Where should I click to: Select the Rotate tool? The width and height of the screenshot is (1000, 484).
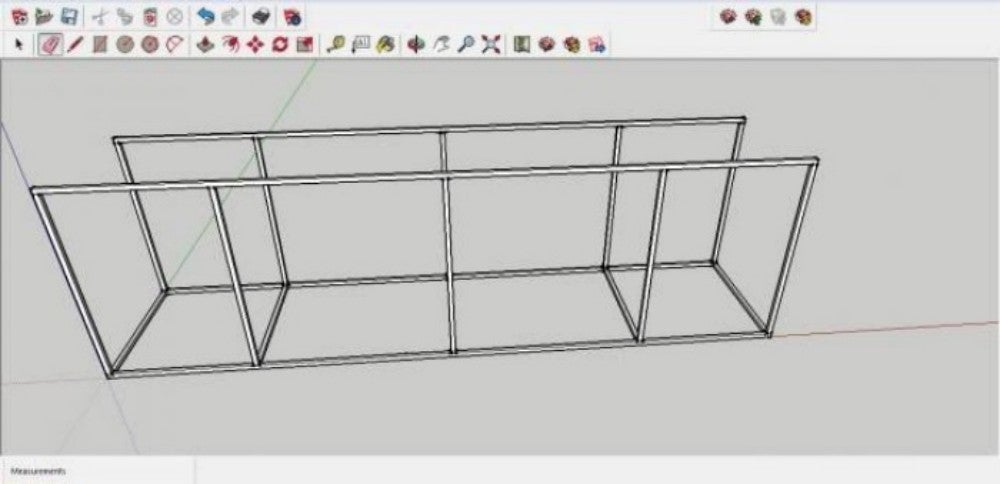[280, 45]
